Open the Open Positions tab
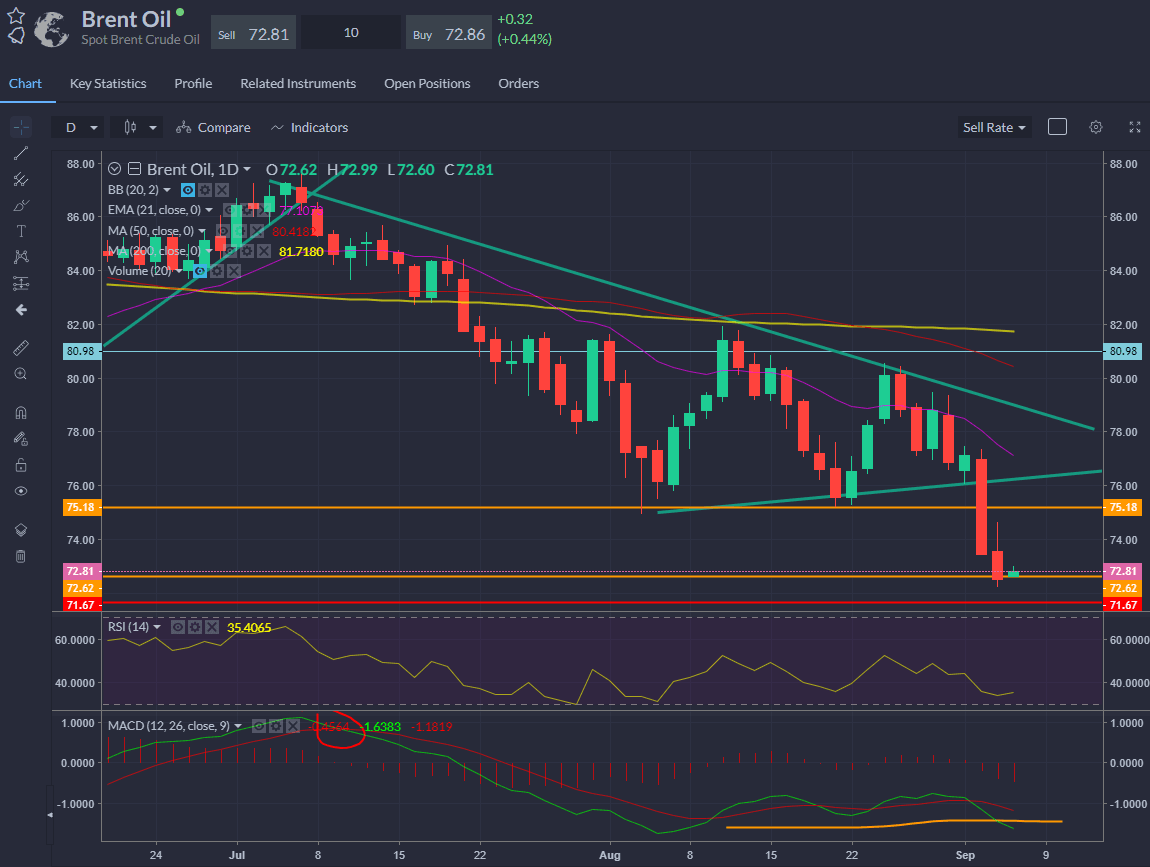The image size is (1150, 867). pyautogui.click(x=427, y=84)
